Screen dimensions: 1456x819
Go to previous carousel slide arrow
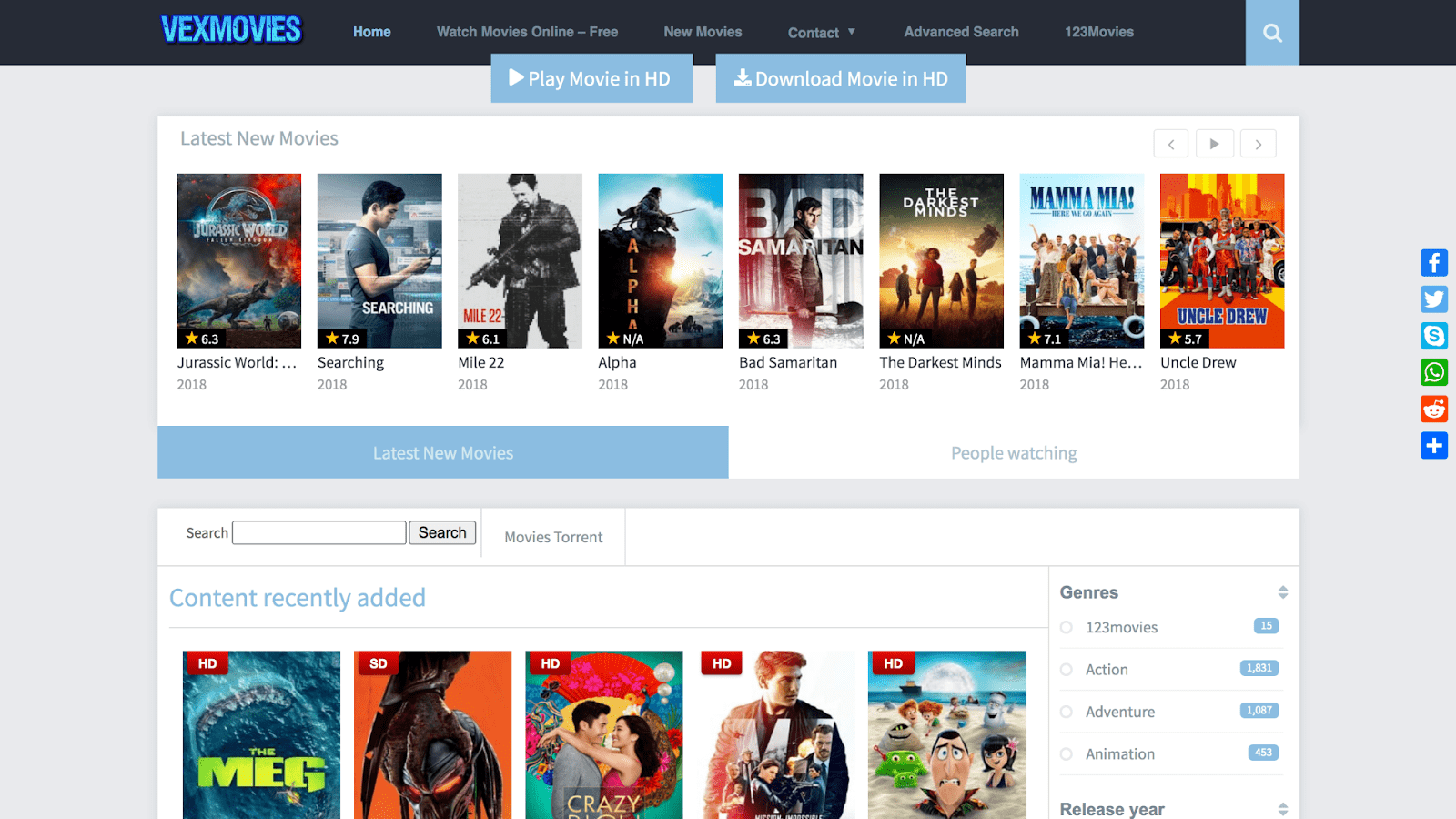1171,144
